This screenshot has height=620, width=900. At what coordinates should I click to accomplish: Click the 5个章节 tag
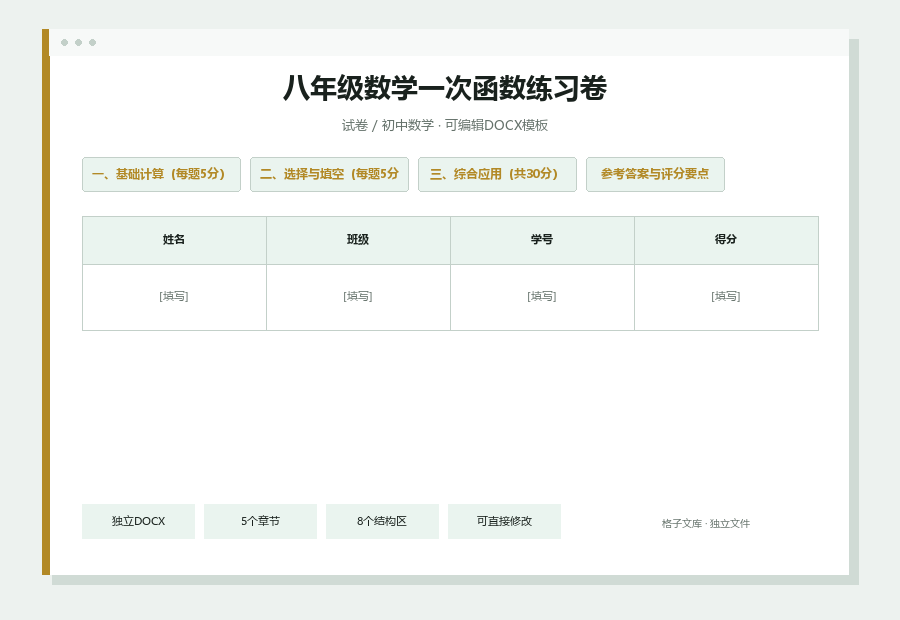tap(261, 521)
